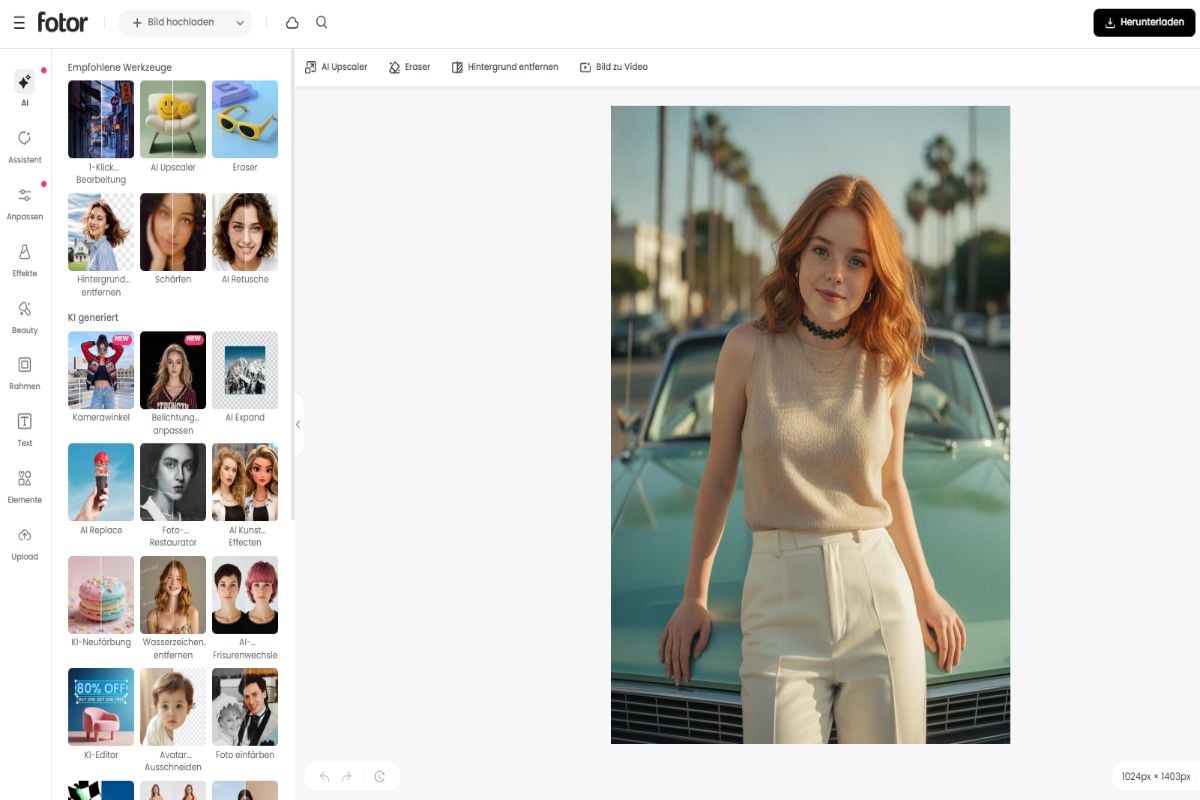
Task: Click the KI generiert section heading
Action: pos(93,317)
